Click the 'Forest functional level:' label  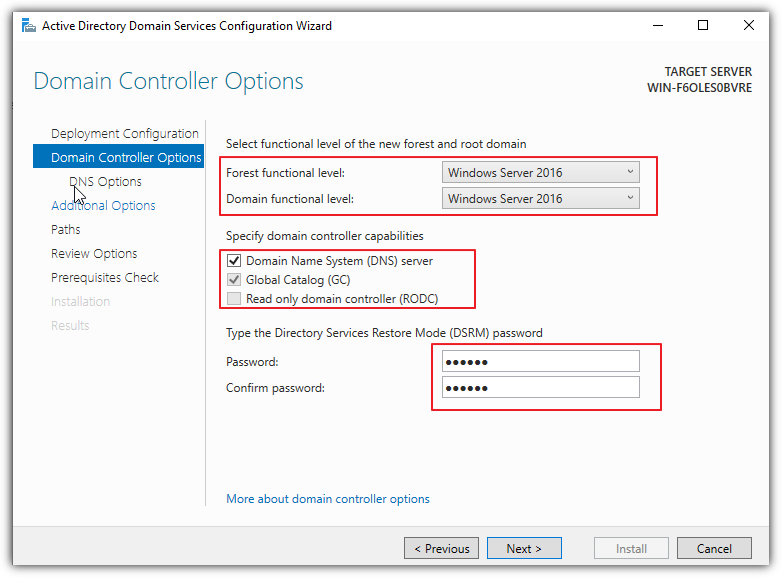coord(285,173)
